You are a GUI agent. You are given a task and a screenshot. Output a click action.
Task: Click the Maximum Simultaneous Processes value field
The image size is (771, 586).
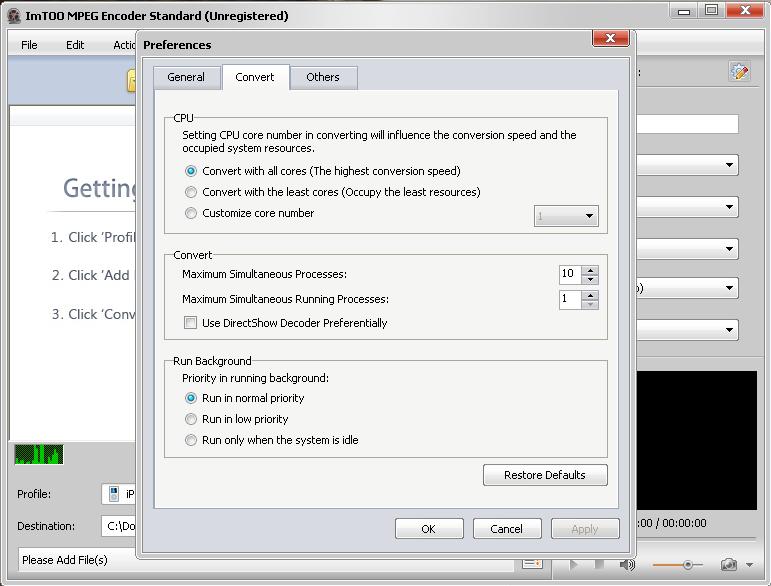[570, 274]
